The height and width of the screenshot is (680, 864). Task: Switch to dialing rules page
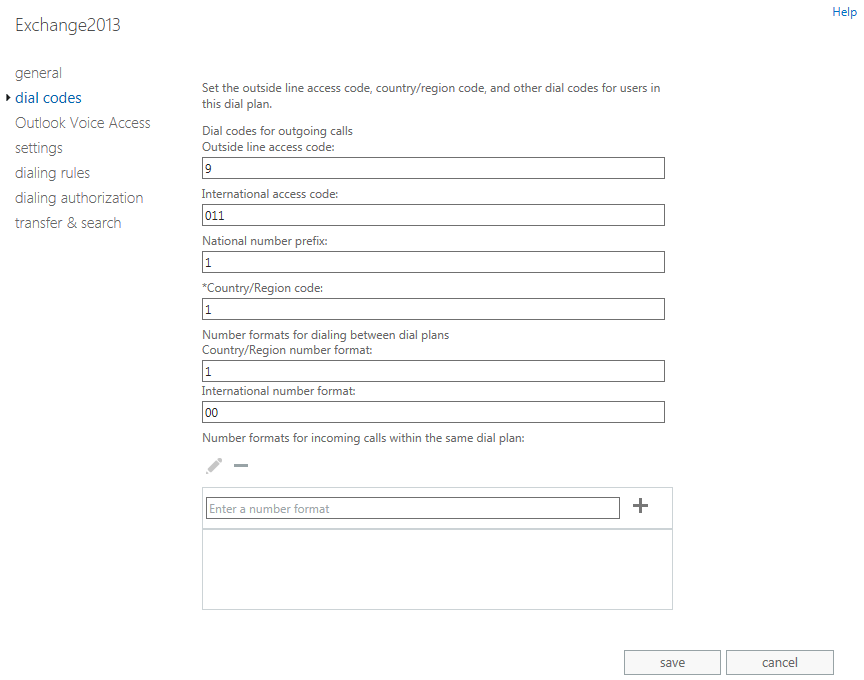[x=53, y=173]
